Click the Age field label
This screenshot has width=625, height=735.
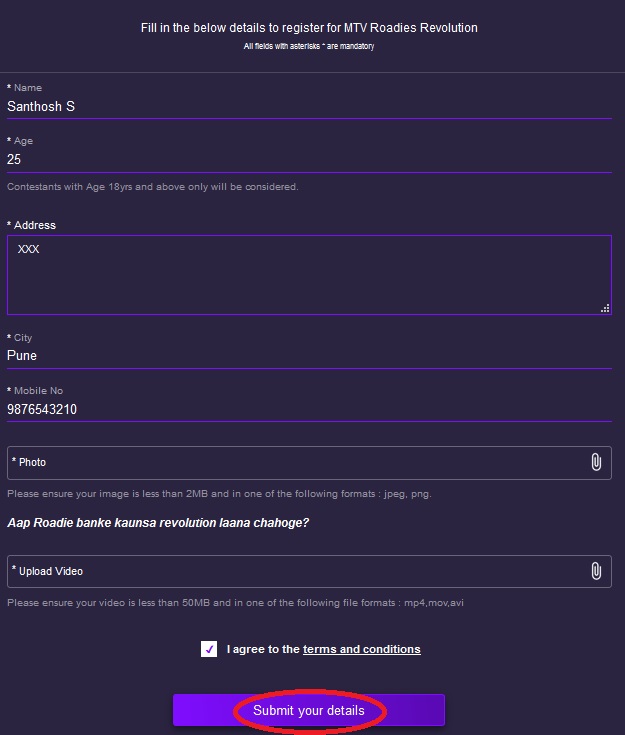click(x=23, y=141)
